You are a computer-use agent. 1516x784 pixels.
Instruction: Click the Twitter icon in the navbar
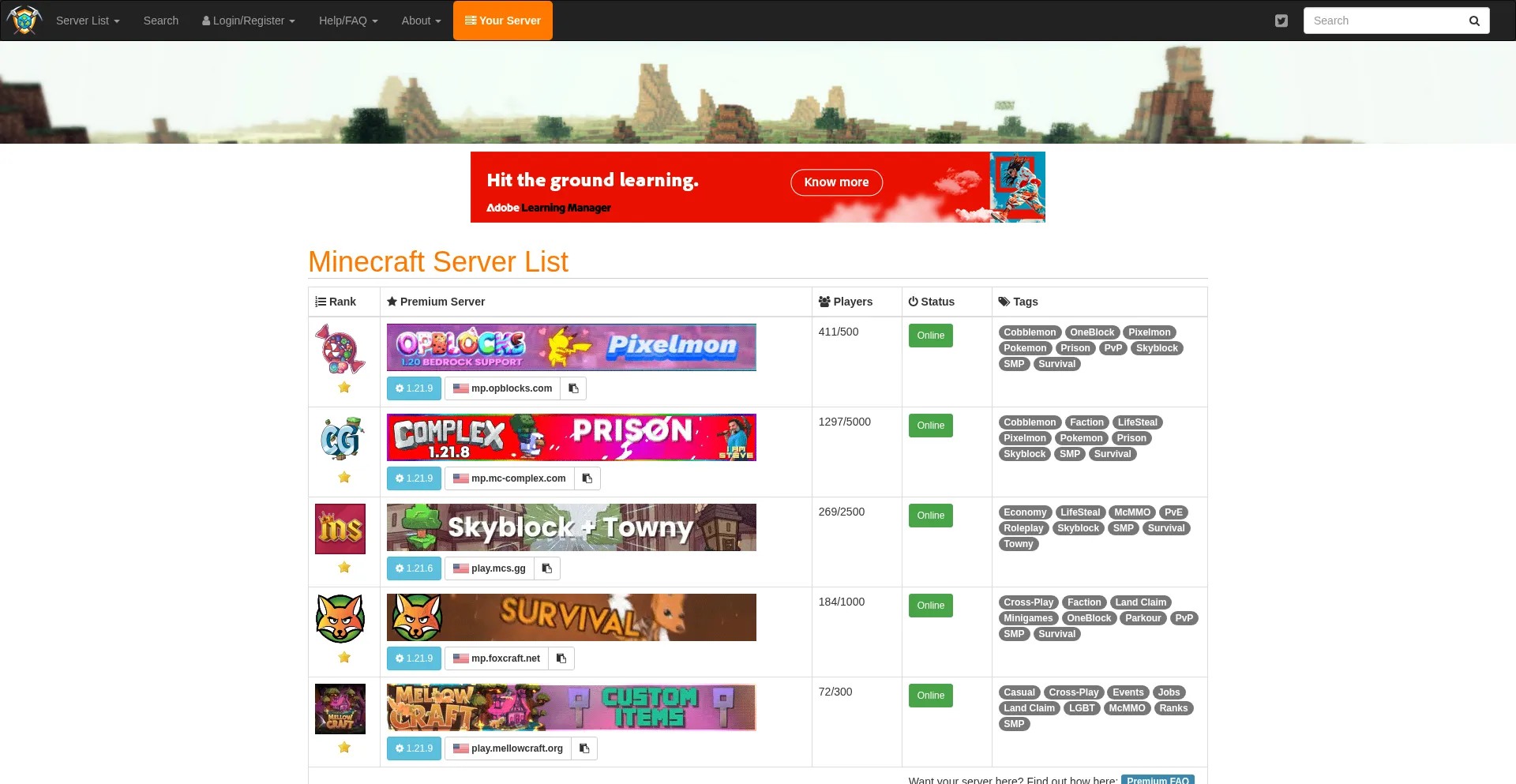(x=1281, y=21)
